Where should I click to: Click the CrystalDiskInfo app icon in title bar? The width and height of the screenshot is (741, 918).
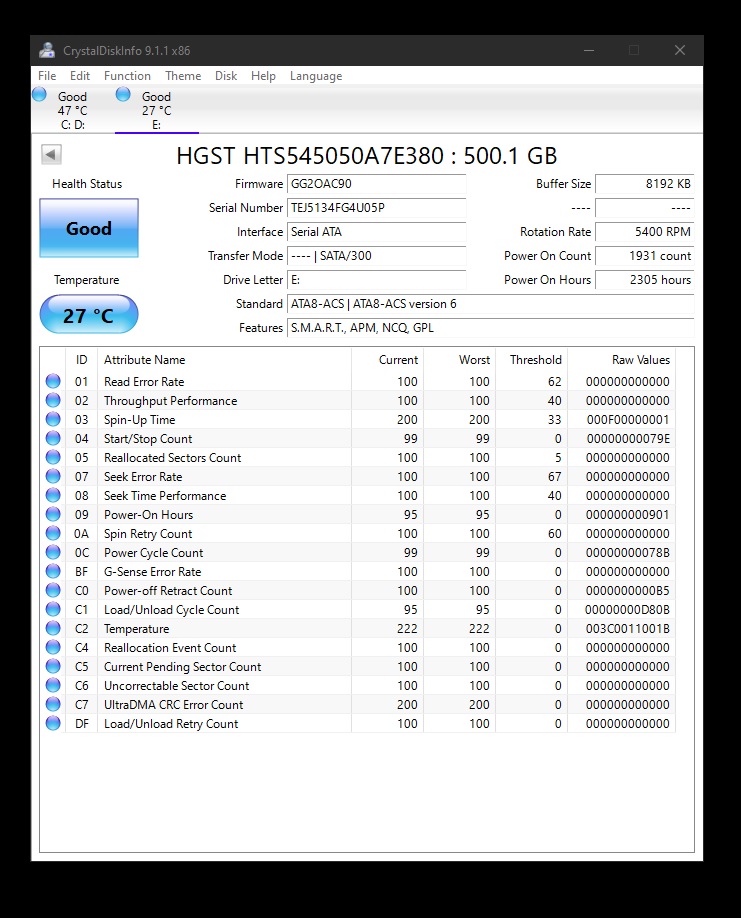tap(47, 50)
